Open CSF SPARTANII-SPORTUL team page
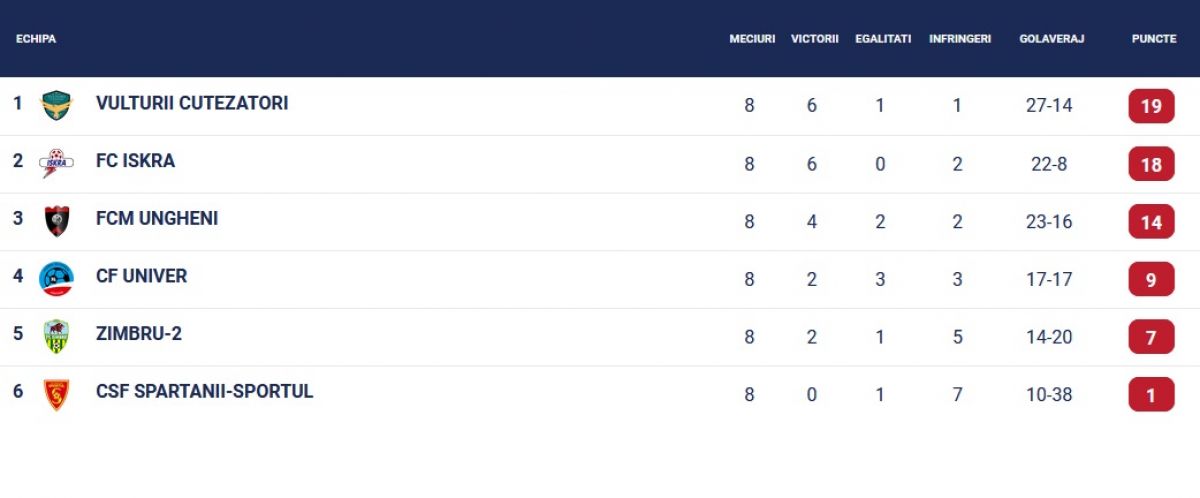Image resolution: width=1200 pixels, height=498 pixels. pos(205,391)
